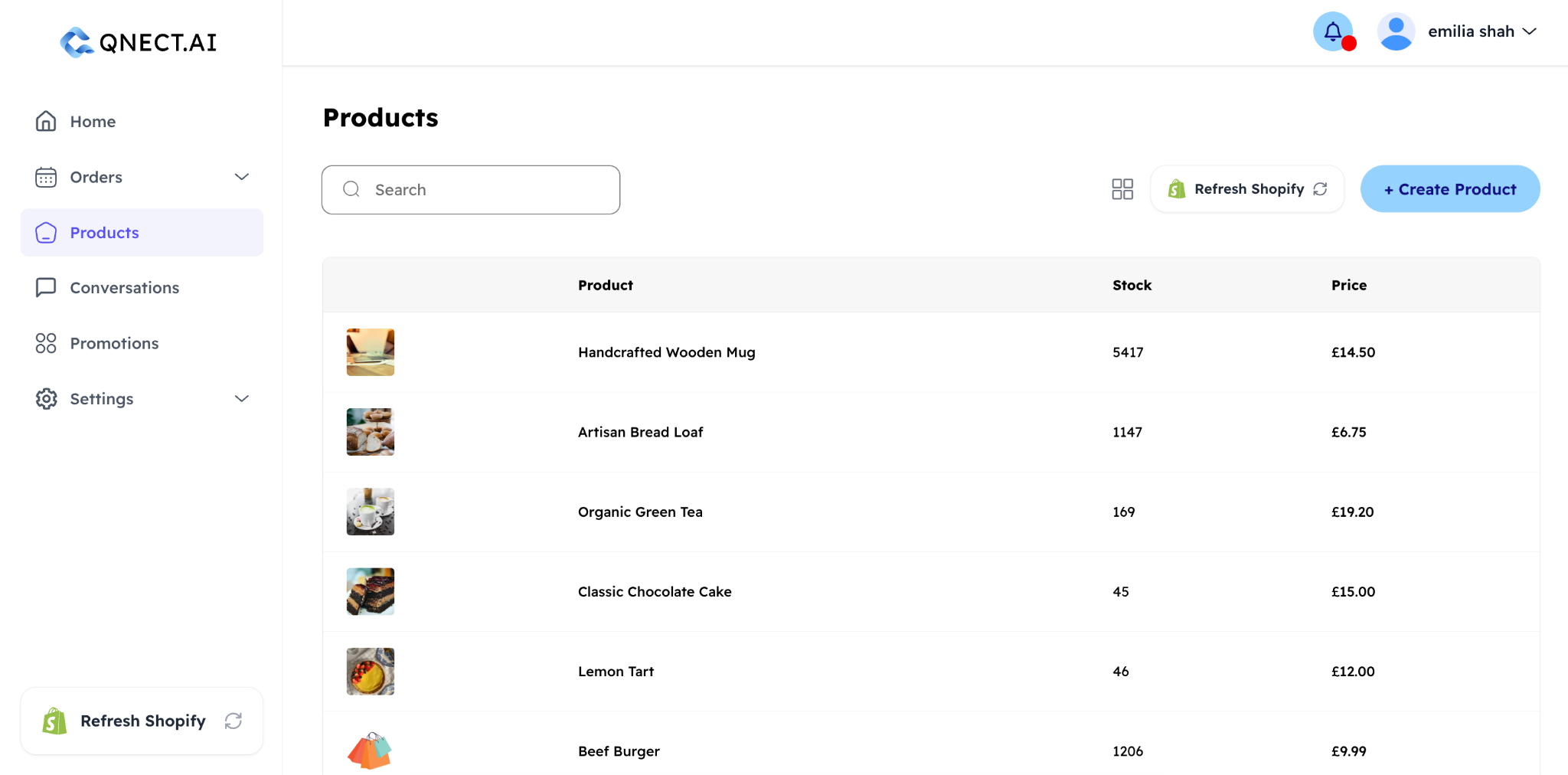1568x775 pixels.
Task: Open Settings in the sidebar
Action: [142, 398]
